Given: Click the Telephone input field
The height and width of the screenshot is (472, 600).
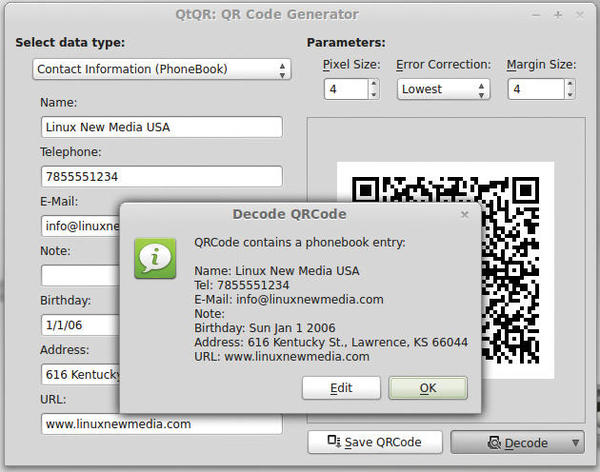Looking at the screenshot, I should tap(161, 176).
